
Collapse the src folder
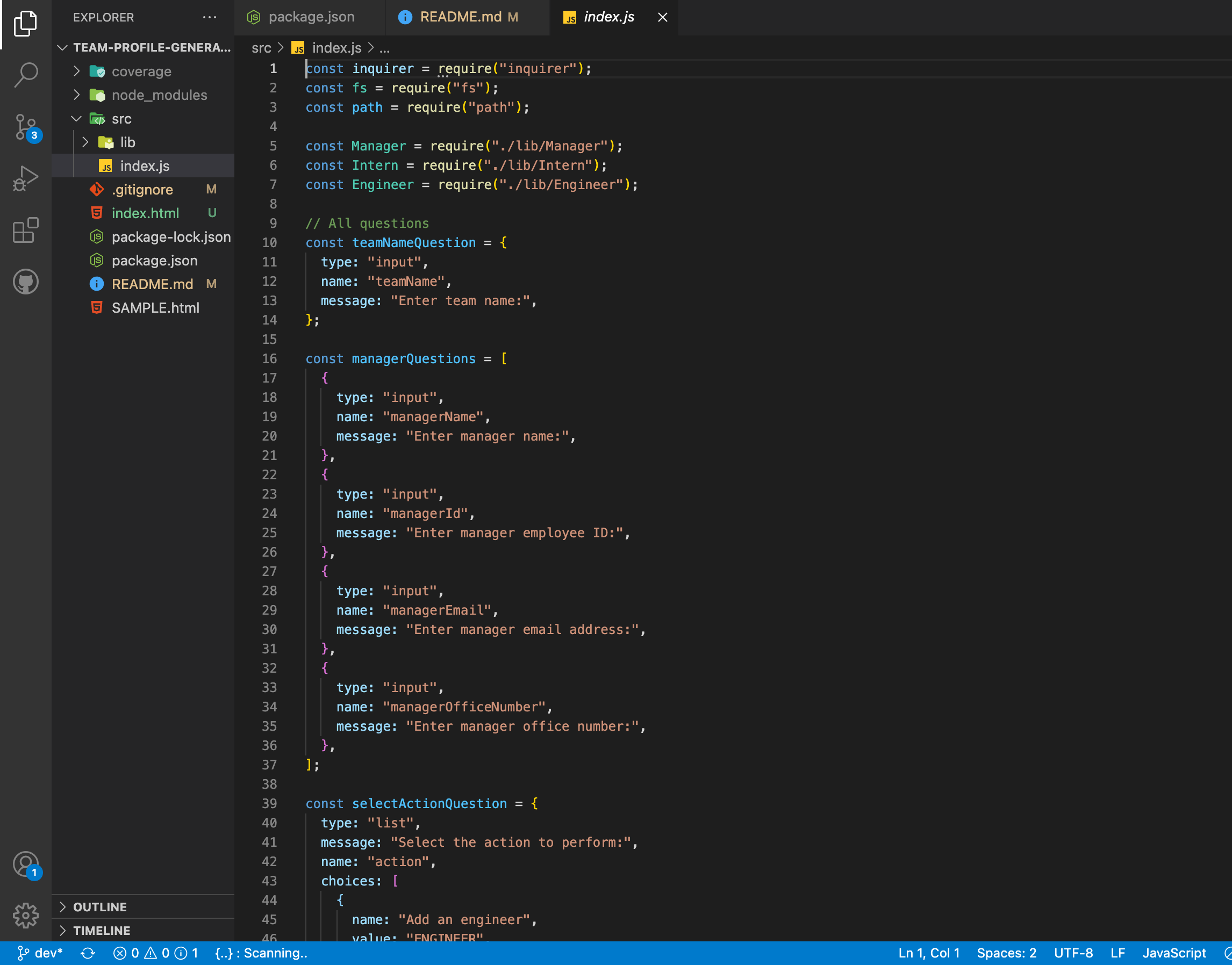[143, 119]
